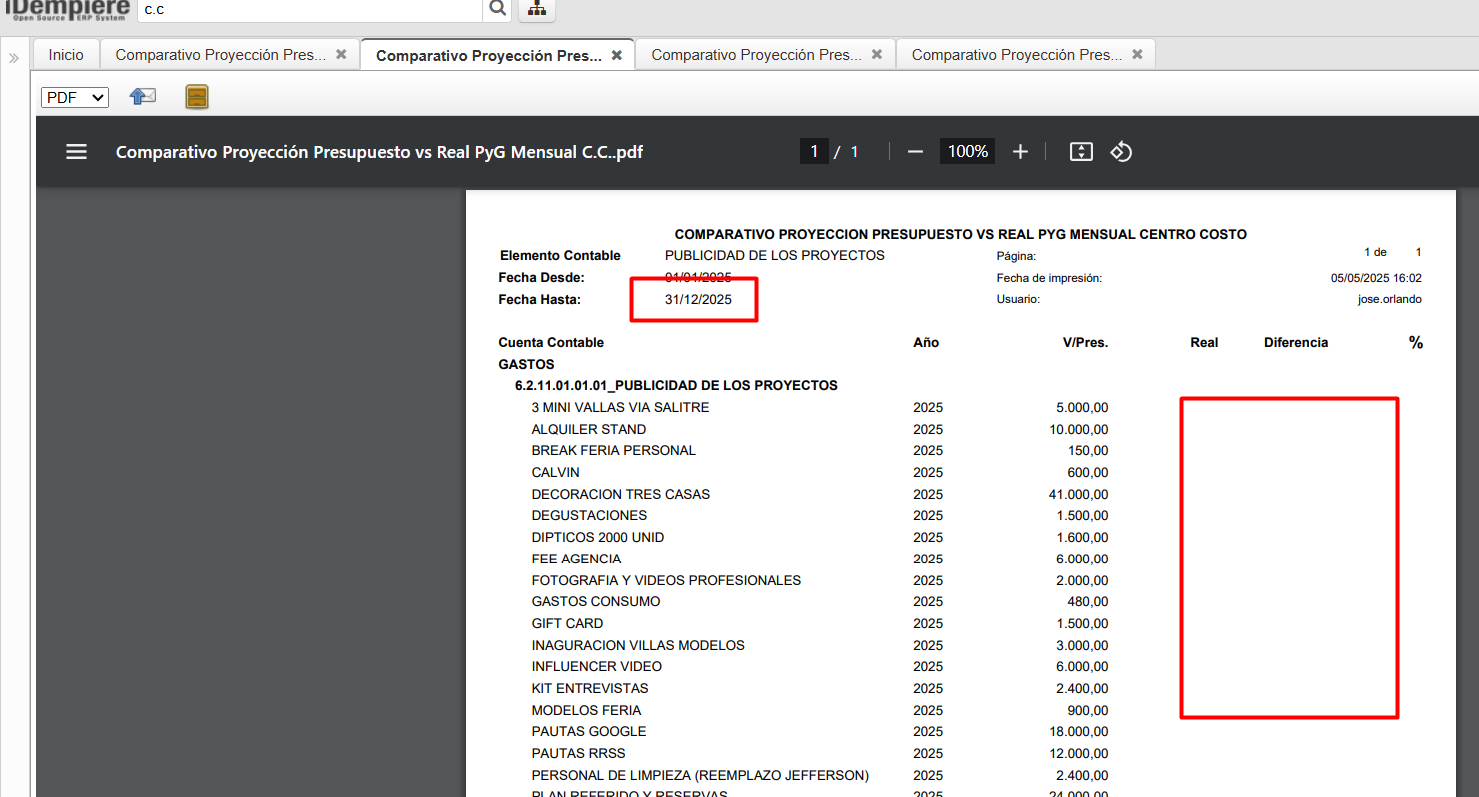Screen dimensions: 1479x797
Task: Open the menu tree hierarchy icon
Action: click(537, 9)
